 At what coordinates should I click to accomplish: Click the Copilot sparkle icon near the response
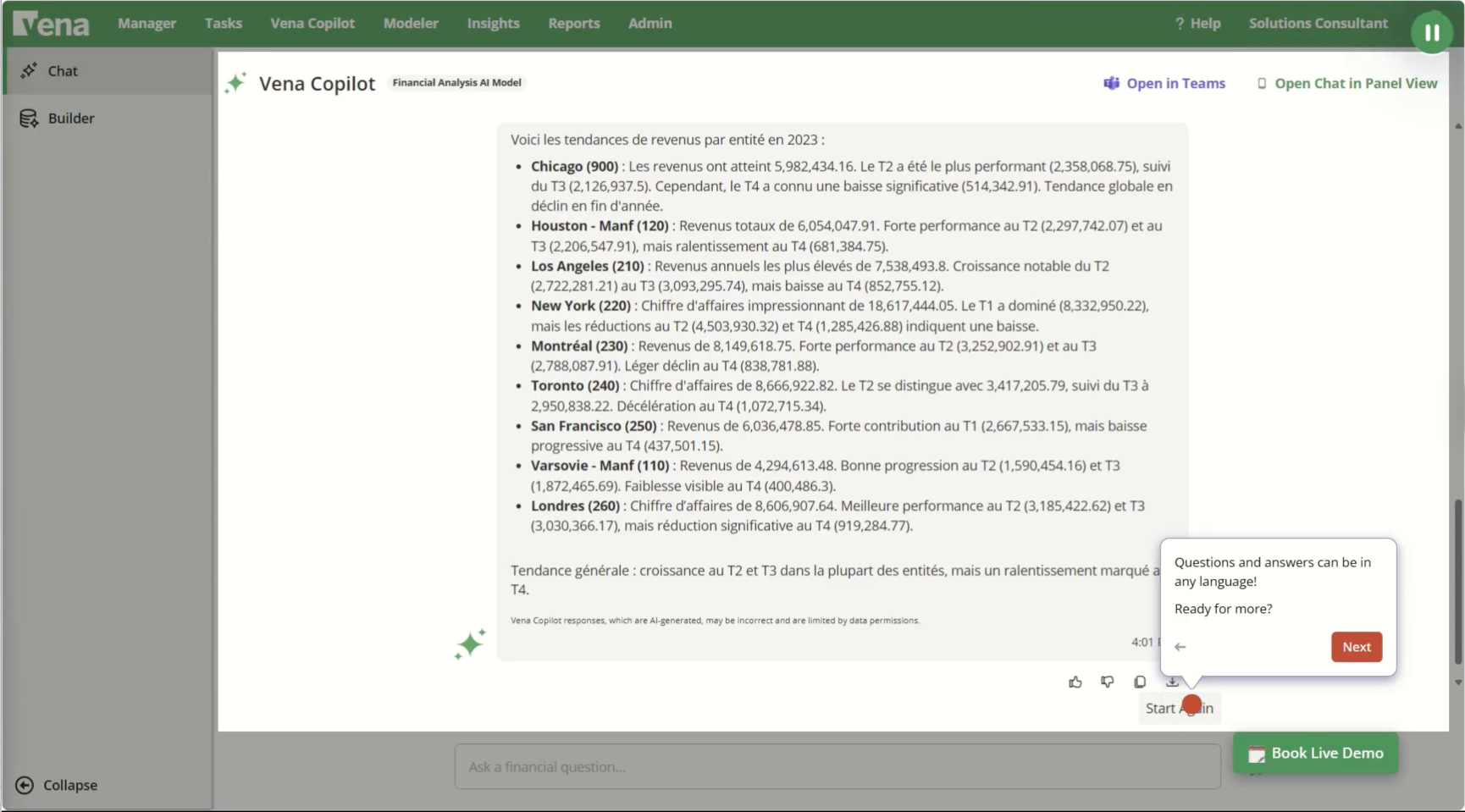tap(469, 644)
